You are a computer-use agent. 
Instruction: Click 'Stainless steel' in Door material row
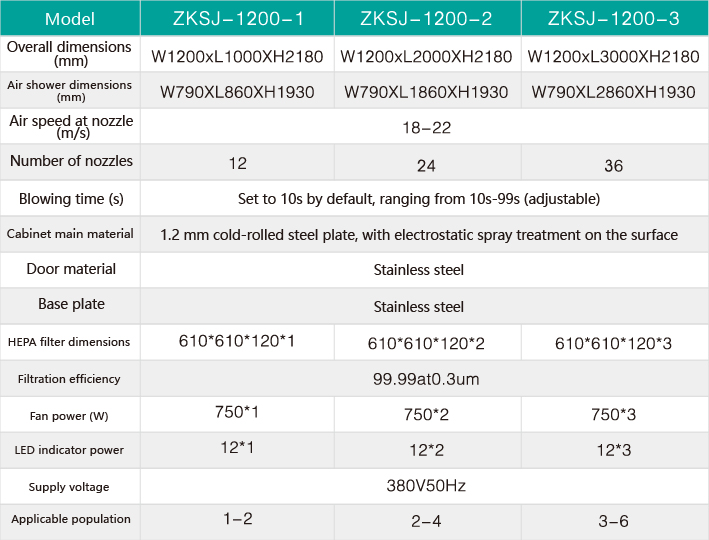coord(419,270)
